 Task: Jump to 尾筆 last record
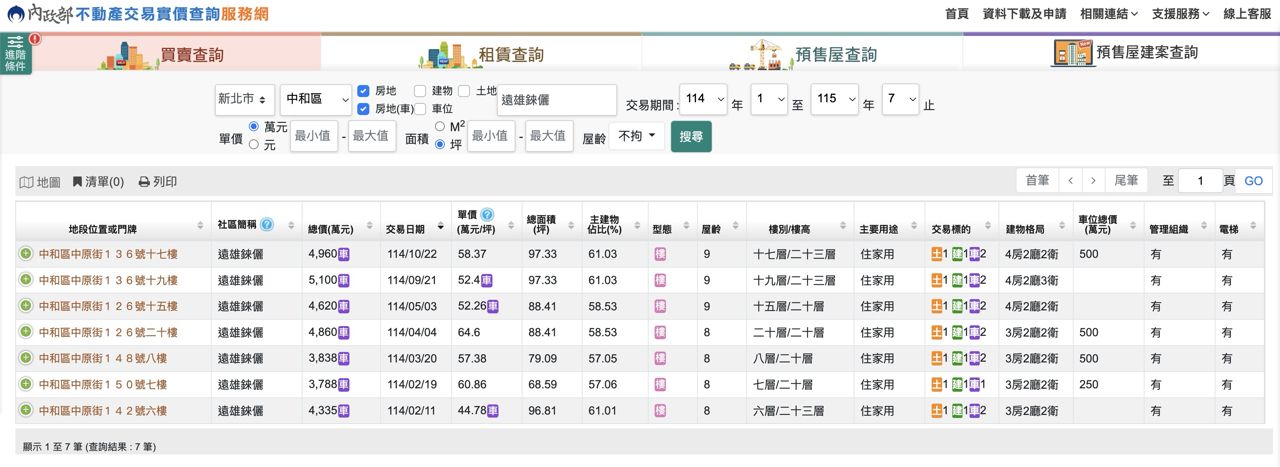[1126, 181]
